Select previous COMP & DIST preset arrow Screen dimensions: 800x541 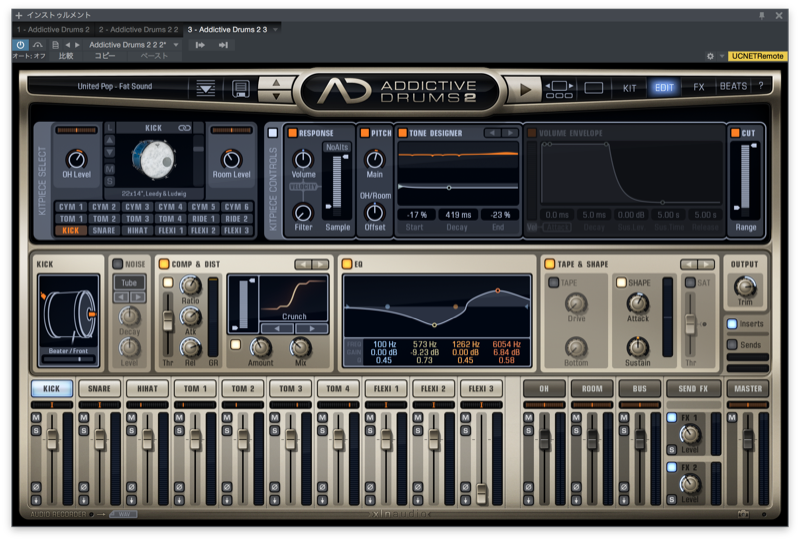point(303,264)
